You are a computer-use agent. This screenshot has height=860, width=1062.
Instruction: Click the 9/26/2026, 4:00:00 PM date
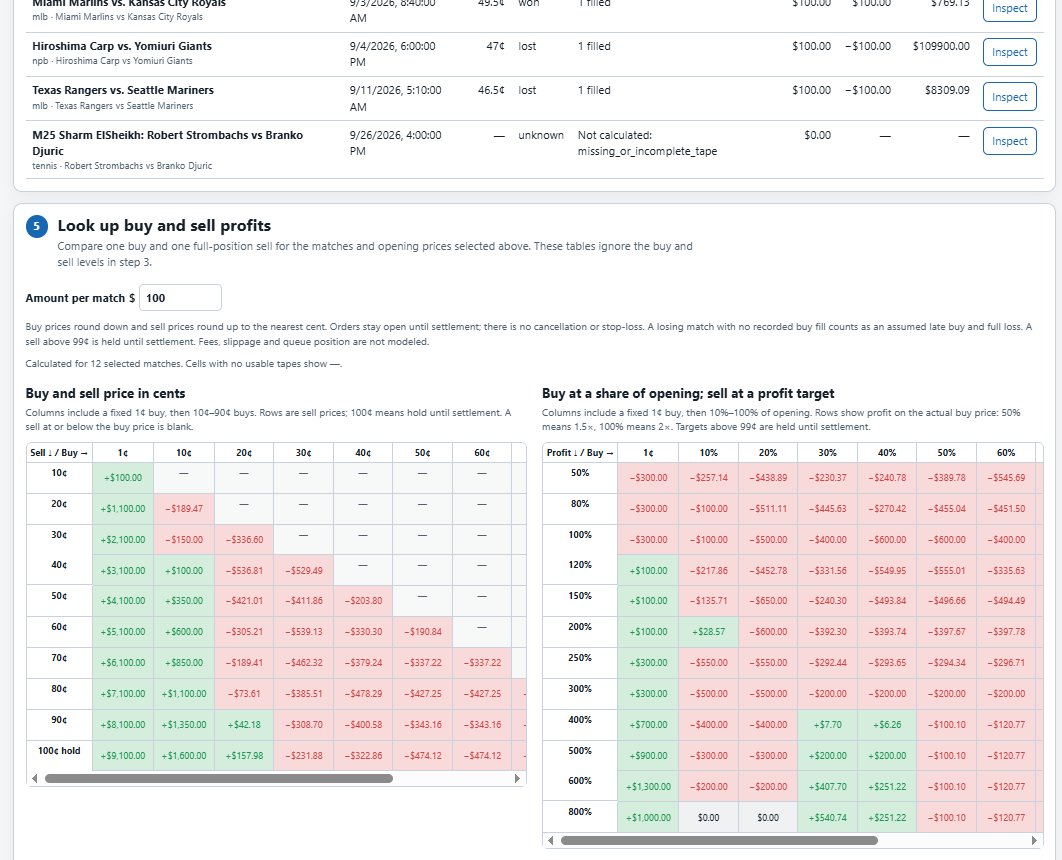pos(396,143)
